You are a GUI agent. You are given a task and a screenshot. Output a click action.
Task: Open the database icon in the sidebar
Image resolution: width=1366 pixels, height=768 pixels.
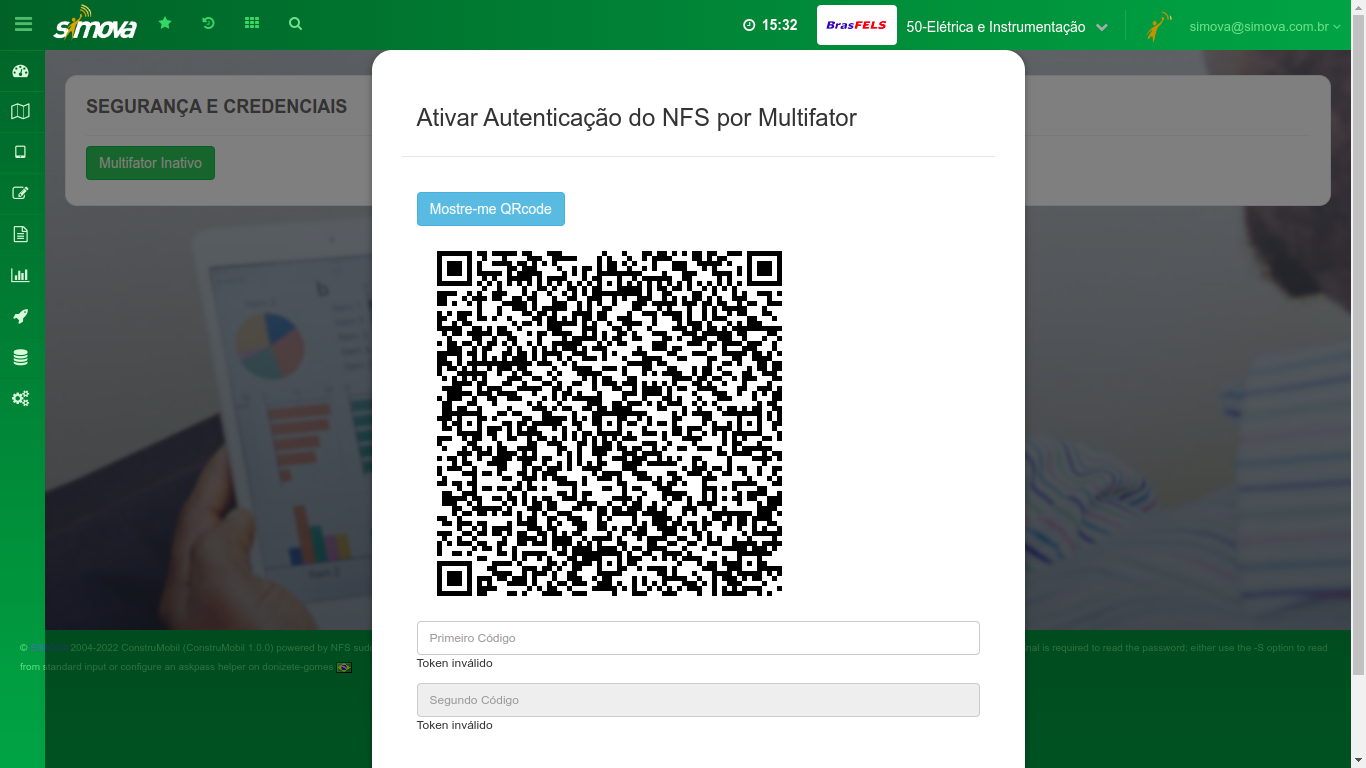click(21, 357)
